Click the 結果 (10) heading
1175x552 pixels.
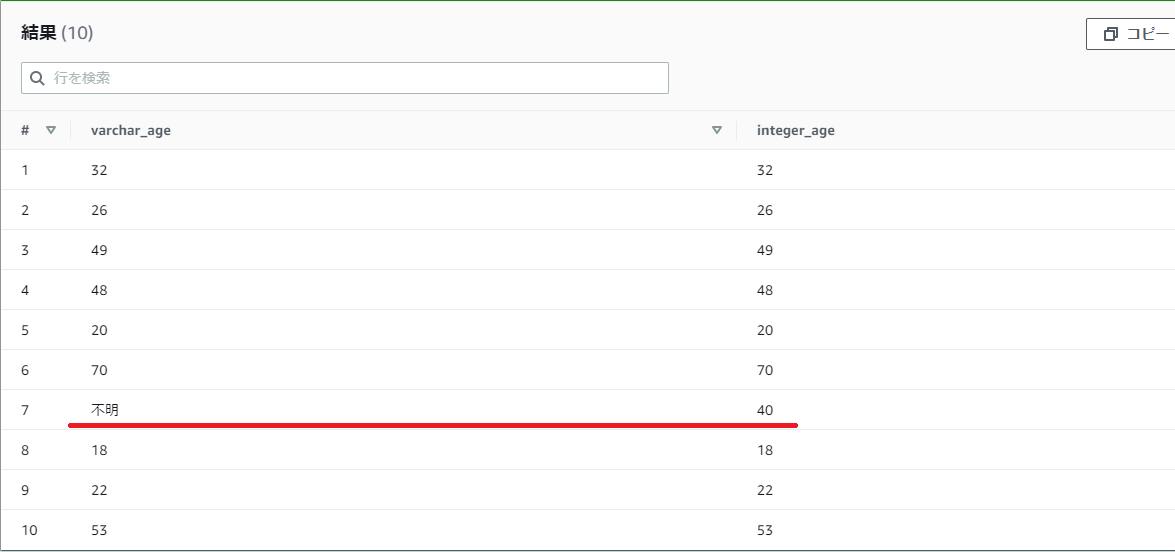point(57,33)
